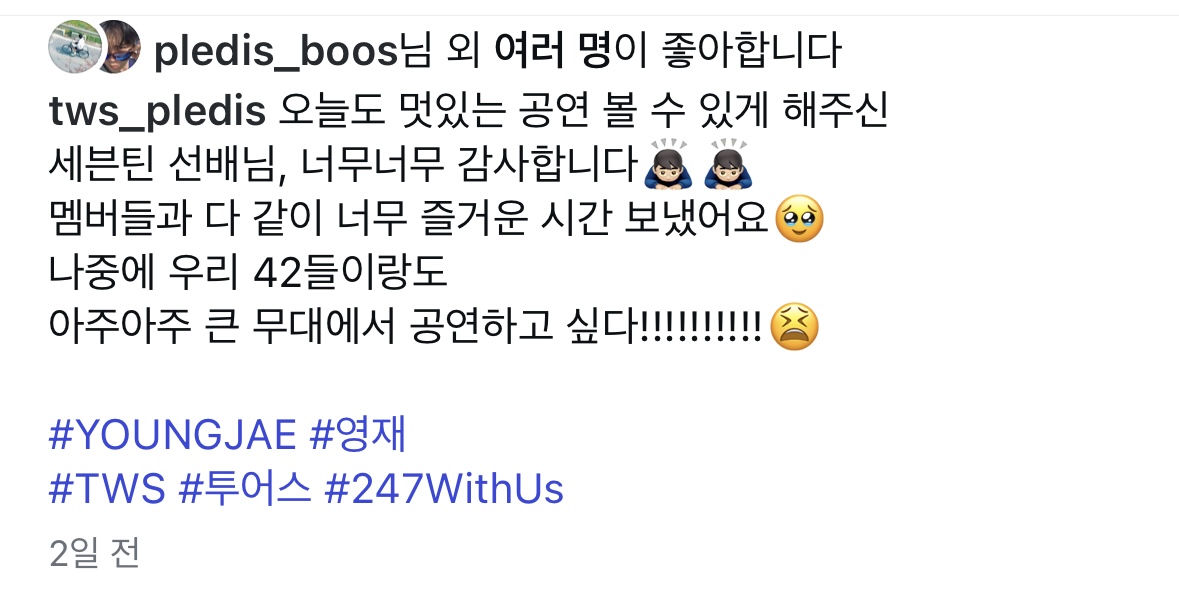Viewport: 1179px width, 615px height.
Task: Click the tired face emoji after exclamation marks
Action: click(x=796, y=326)
